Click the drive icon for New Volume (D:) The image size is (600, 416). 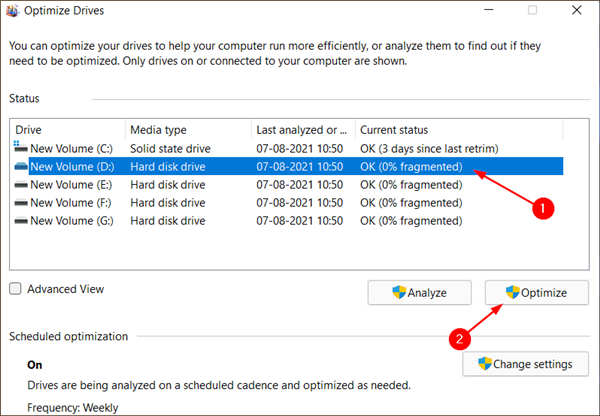pyautogui.click(x=21, y=166)
